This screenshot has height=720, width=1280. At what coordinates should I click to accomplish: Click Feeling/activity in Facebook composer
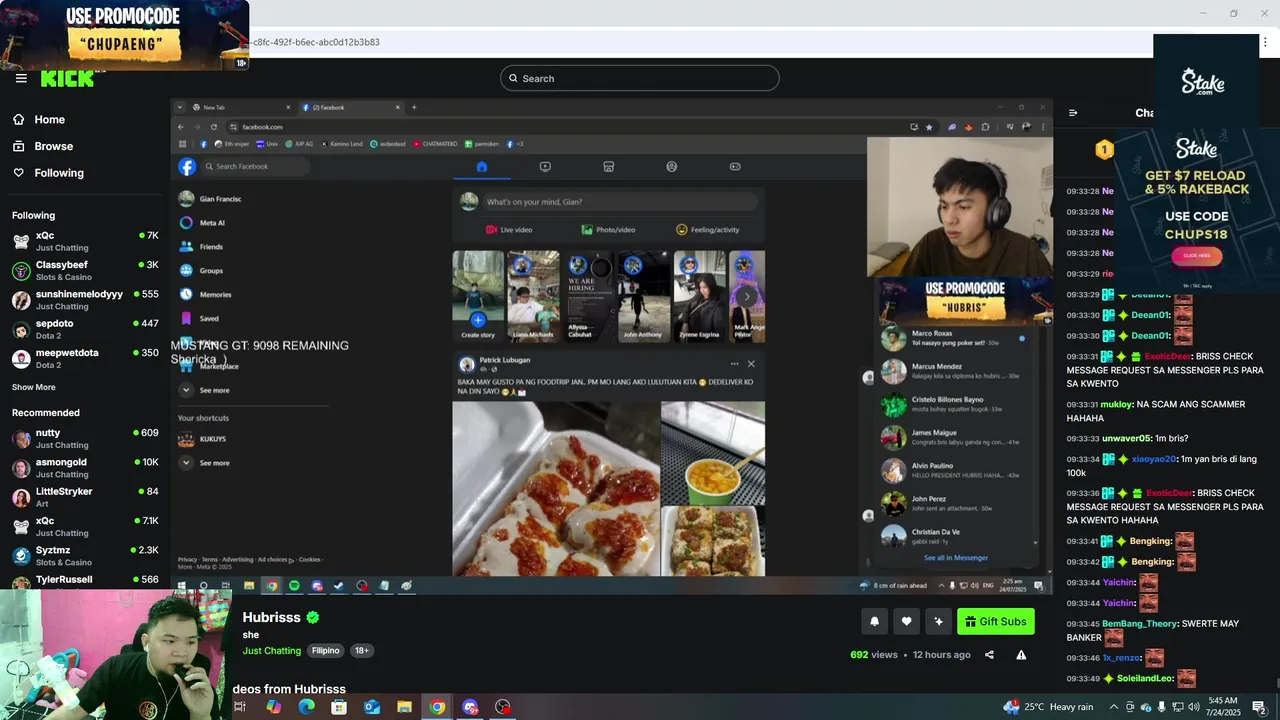tap(708, 230)
